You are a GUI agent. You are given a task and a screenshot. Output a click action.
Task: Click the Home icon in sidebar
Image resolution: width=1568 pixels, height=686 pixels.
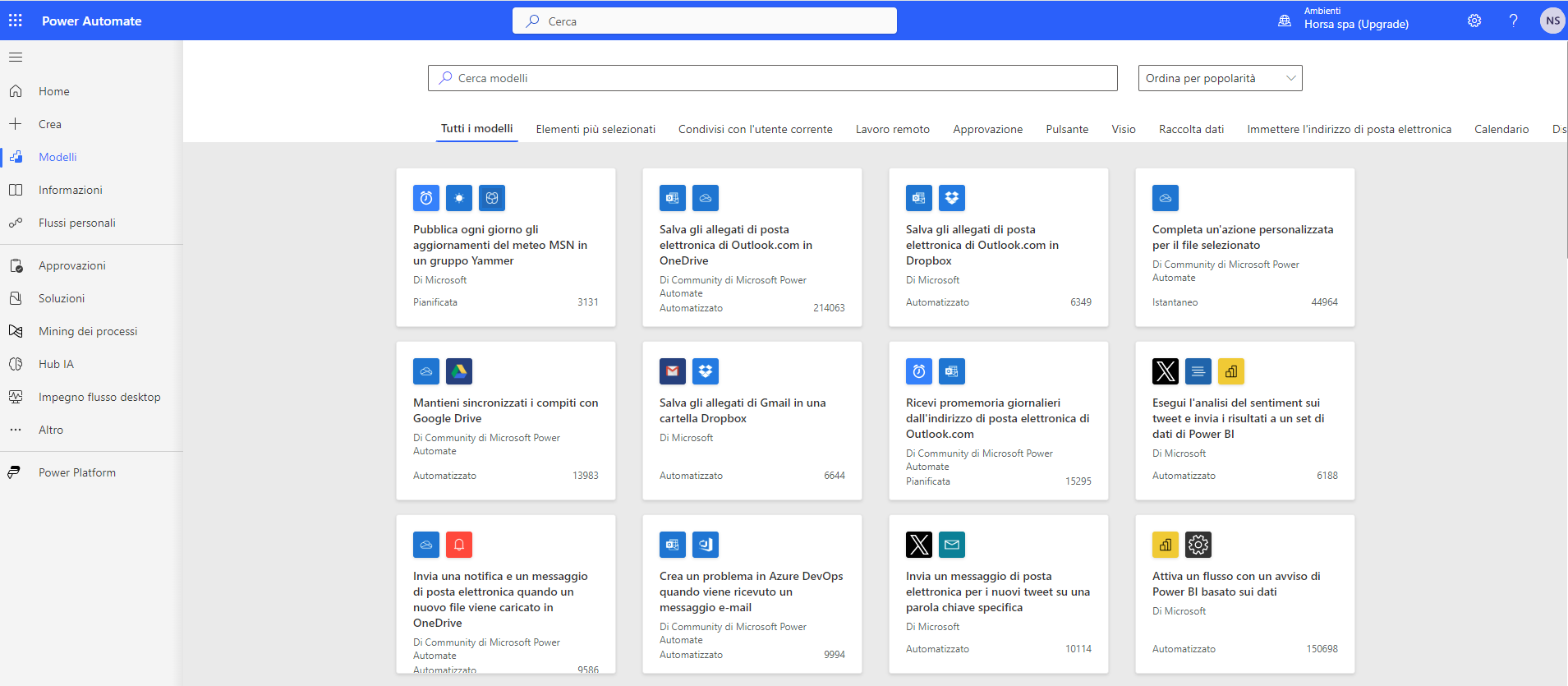click(16, 91)
